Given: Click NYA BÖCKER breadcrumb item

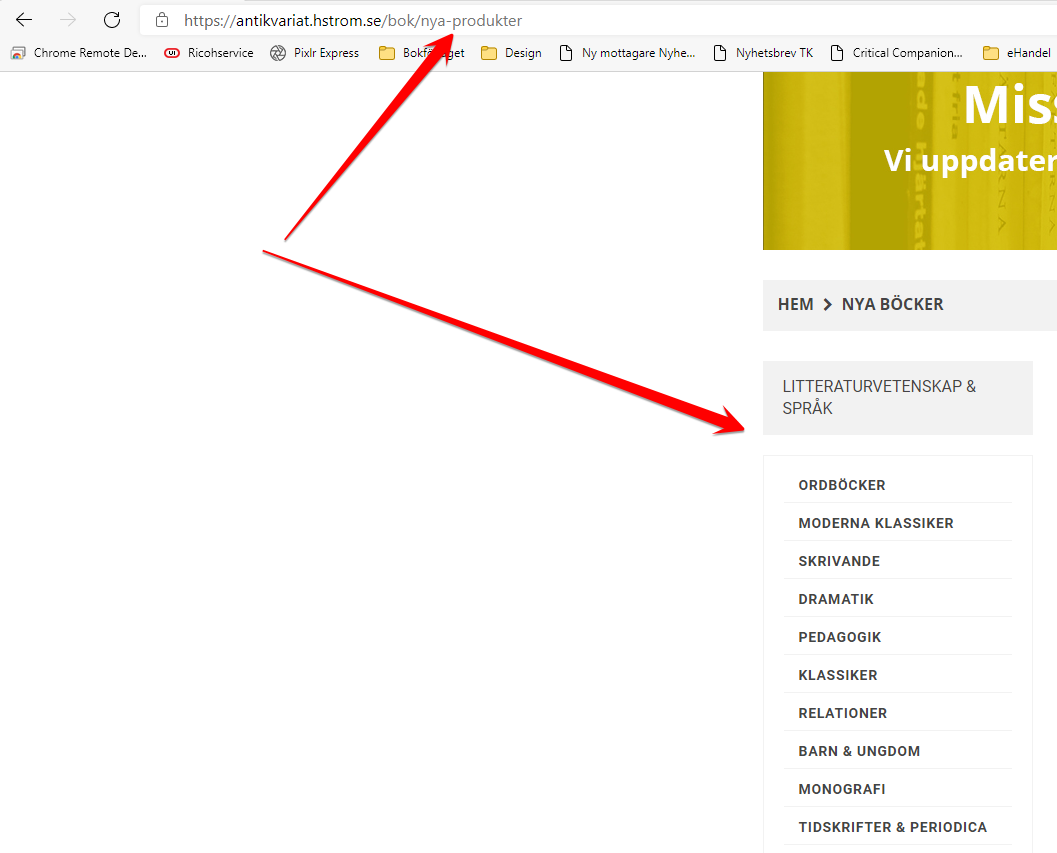Looking at the screenshot, I should coord(893,305).
